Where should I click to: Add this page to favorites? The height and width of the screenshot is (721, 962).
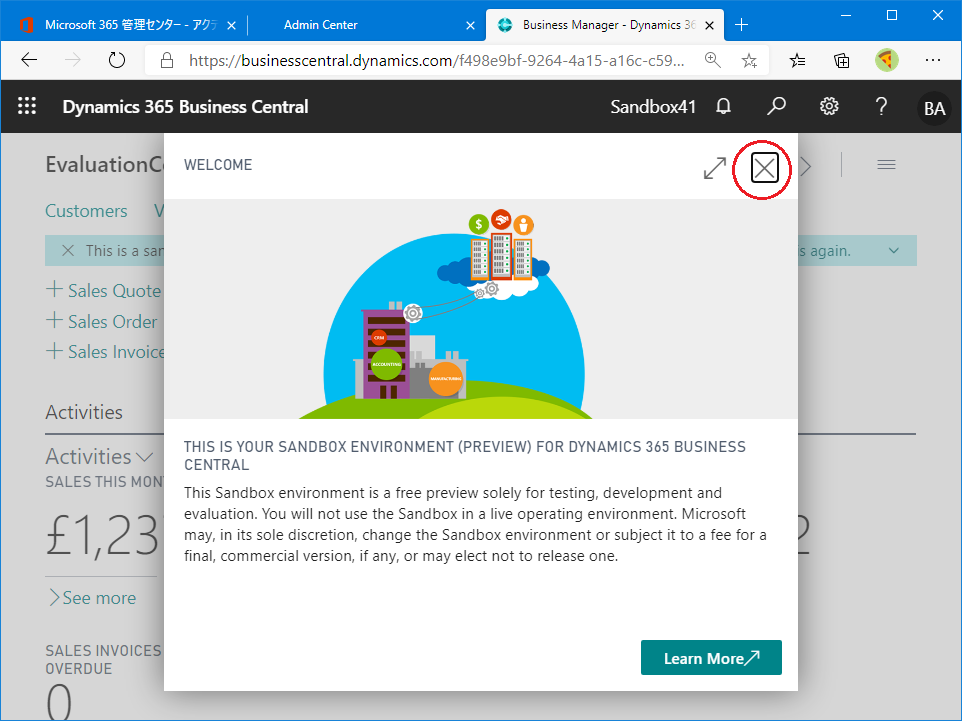(x=749, y=60)
